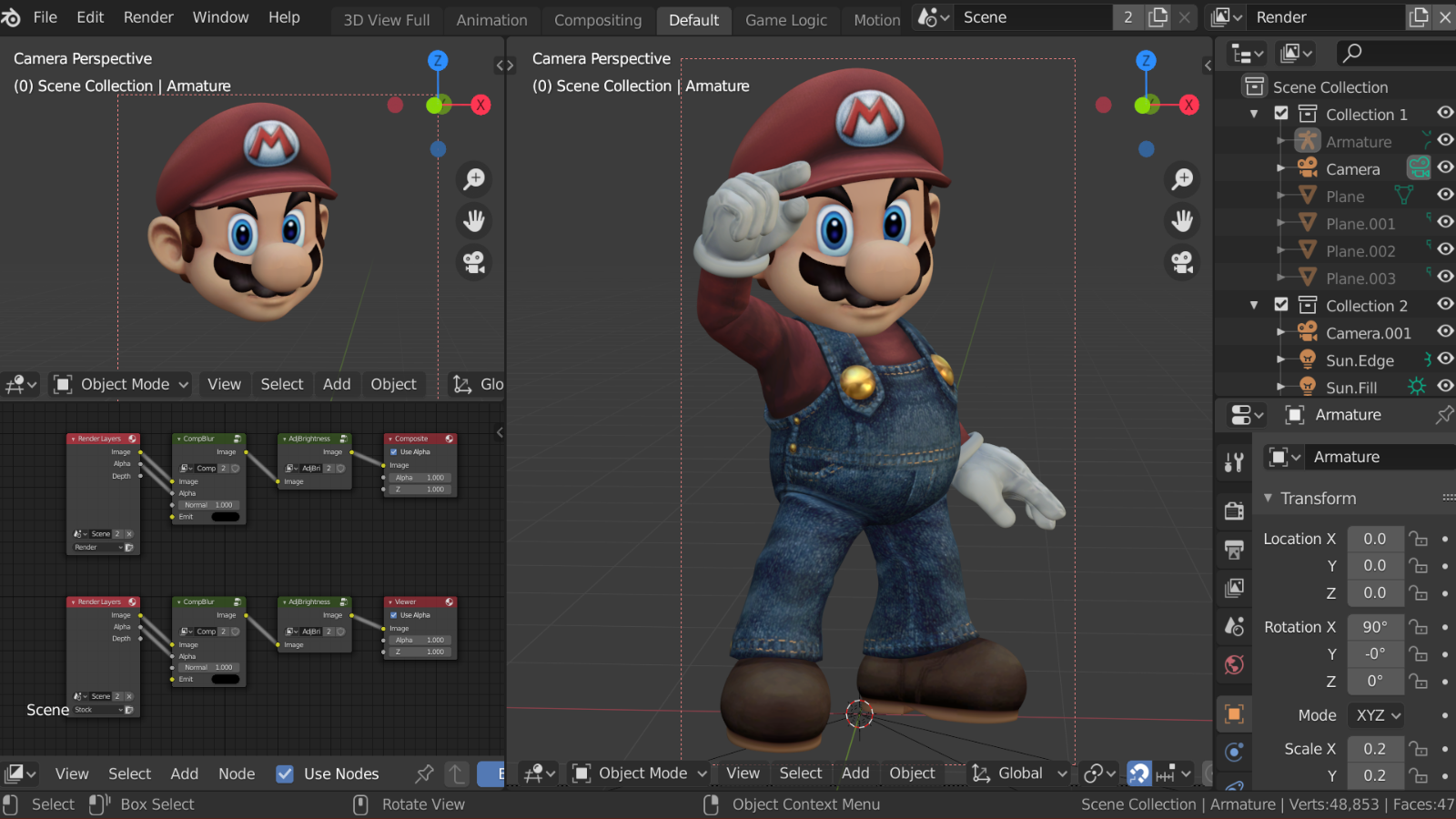Open the Render menu in top bar
The height and width of the screenshot is (819, 1456).
(x=148, y=17)
